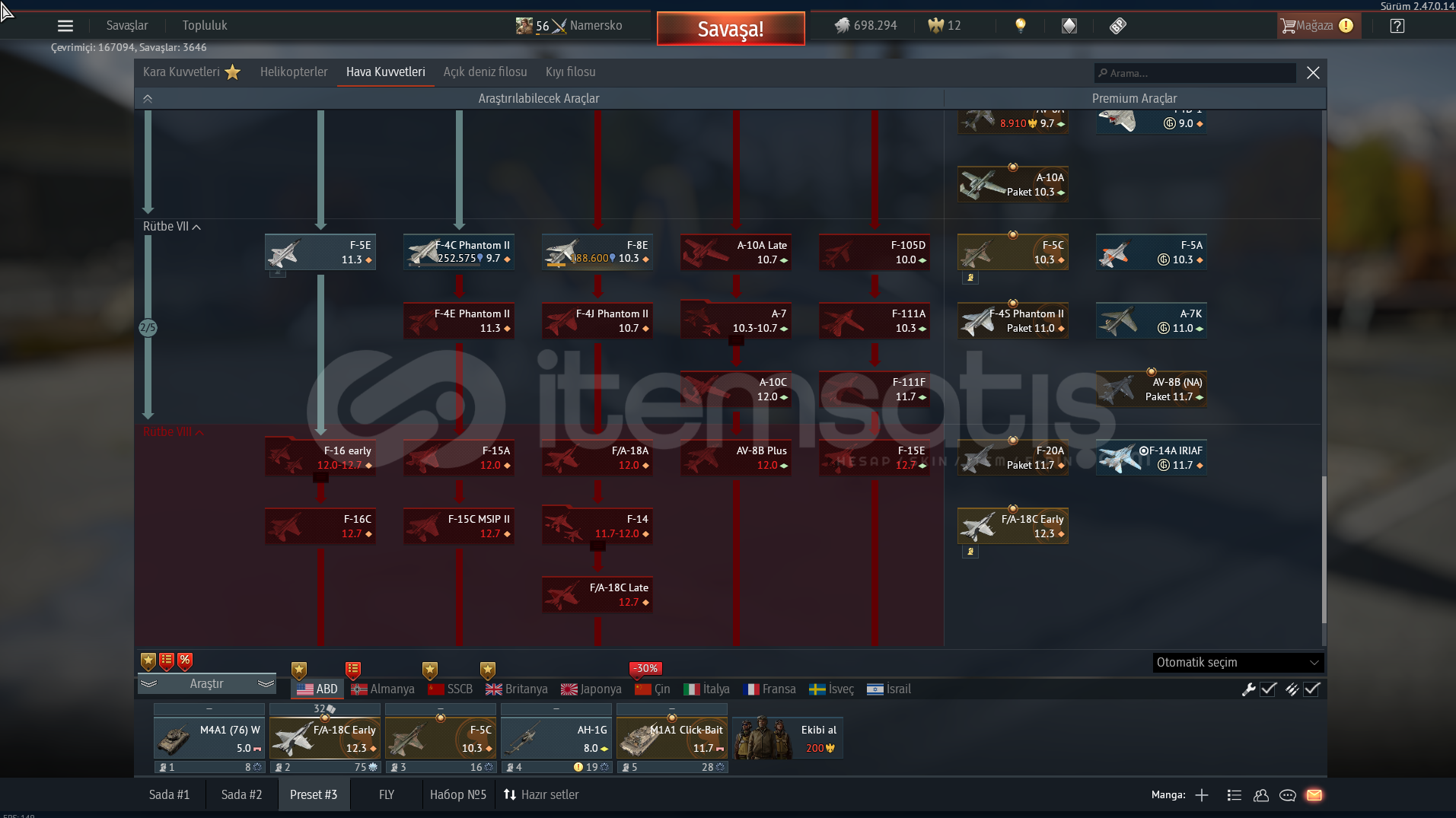Click right chevron of Araştır bar

click(x=266, y=684)
